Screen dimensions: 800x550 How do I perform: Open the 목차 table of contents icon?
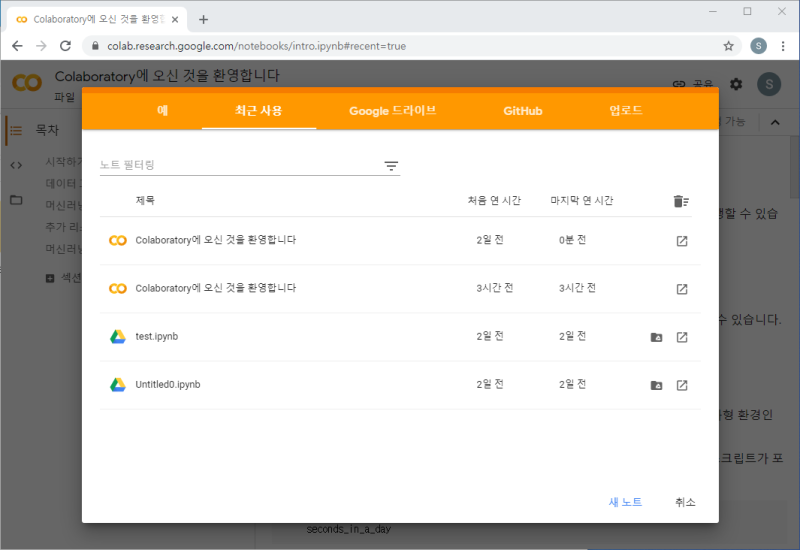(x=16, y=131)
